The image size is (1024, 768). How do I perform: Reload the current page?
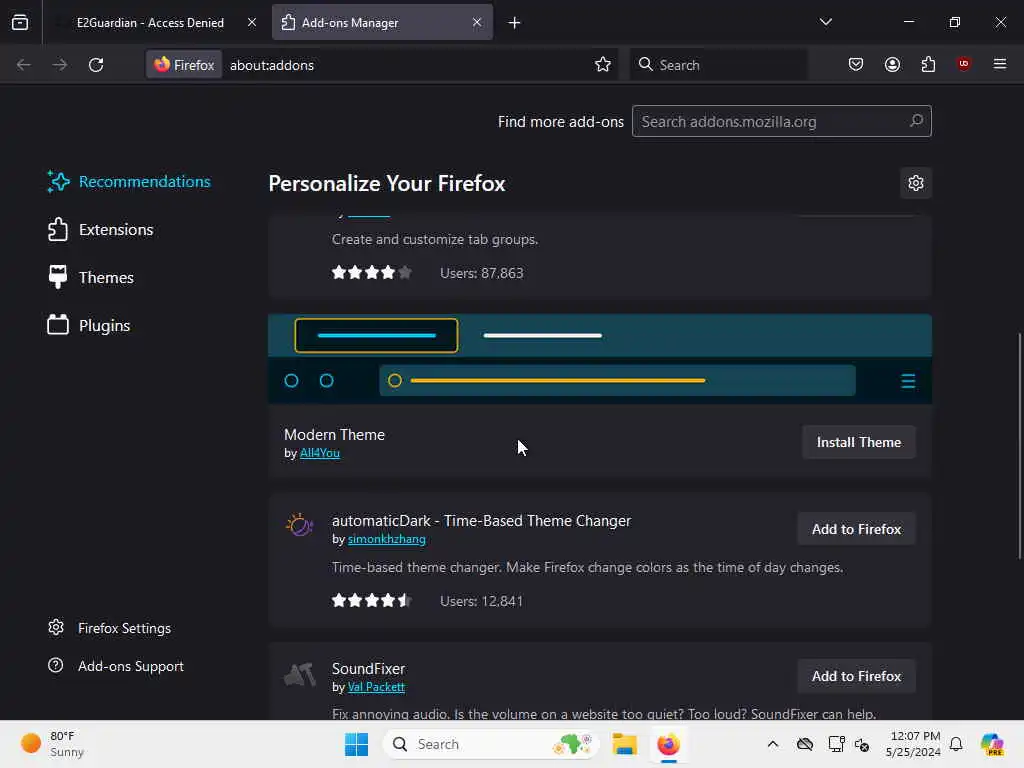(x=96, y=65)
